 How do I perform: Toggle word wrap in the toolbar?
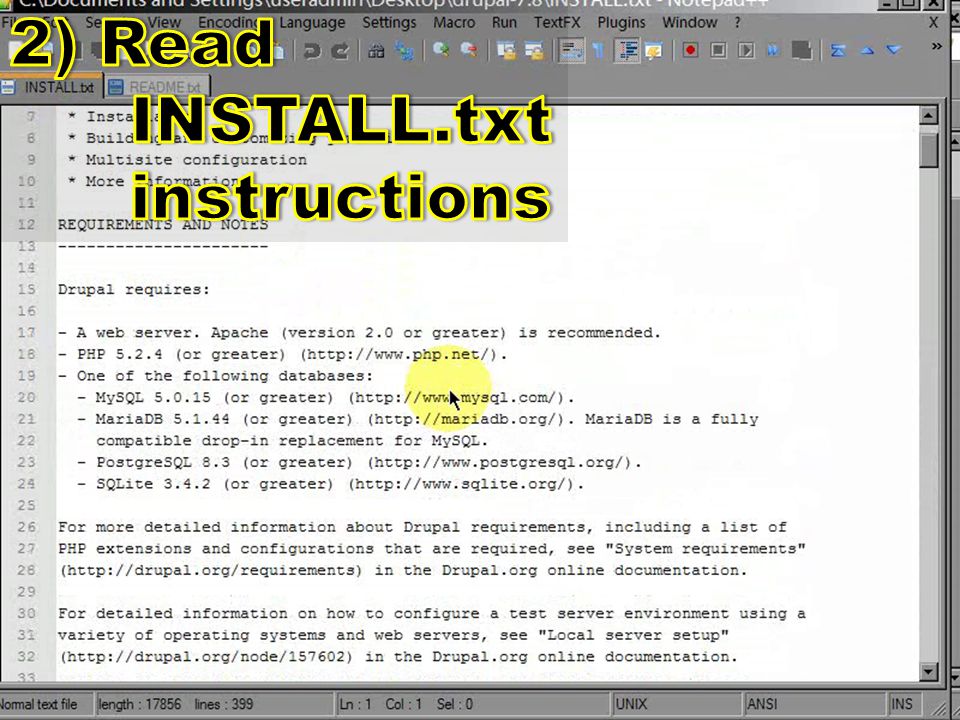pos(571,51)
